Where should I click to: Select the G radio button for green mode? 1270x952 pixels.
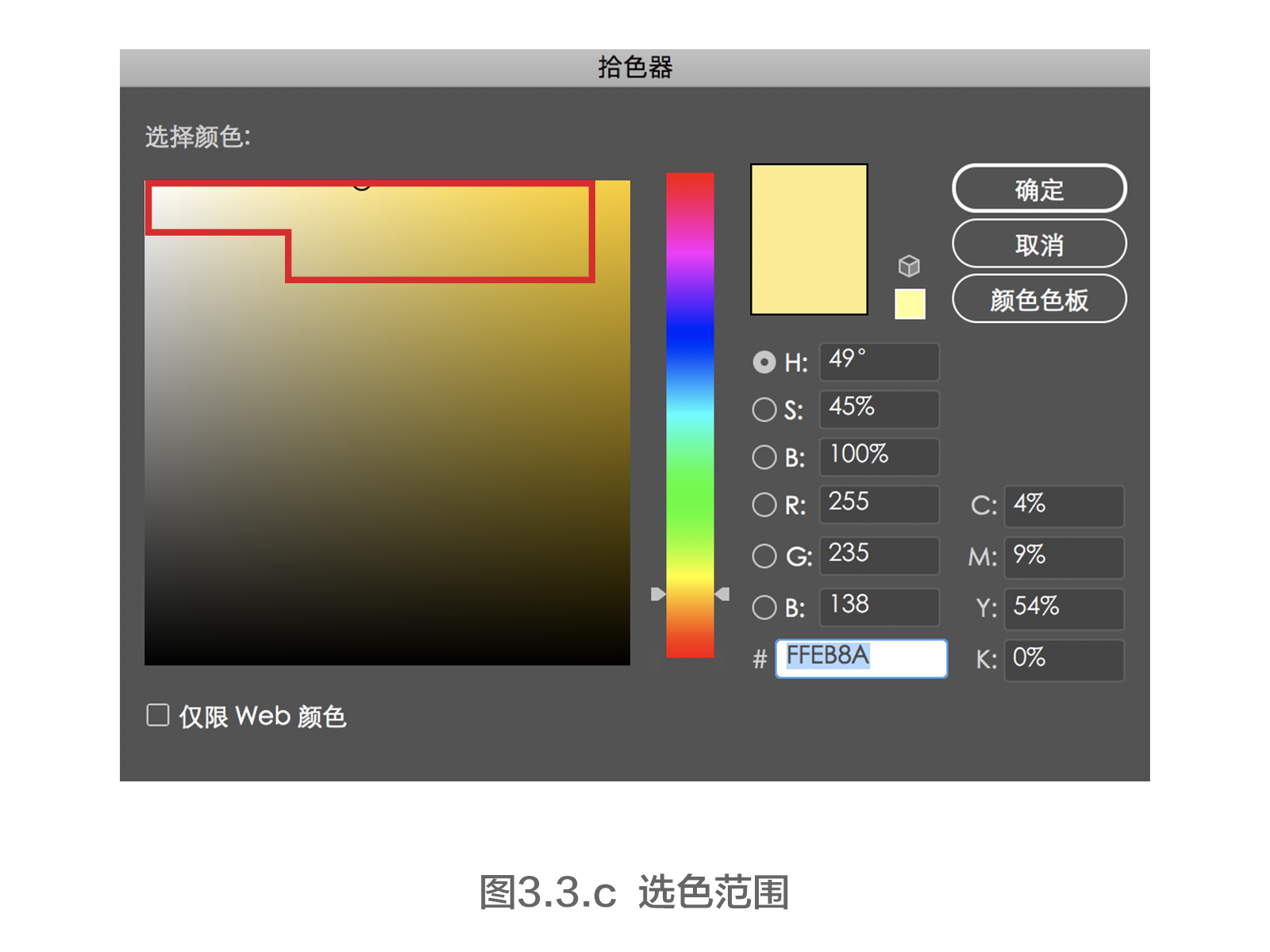tap(764, 556)
